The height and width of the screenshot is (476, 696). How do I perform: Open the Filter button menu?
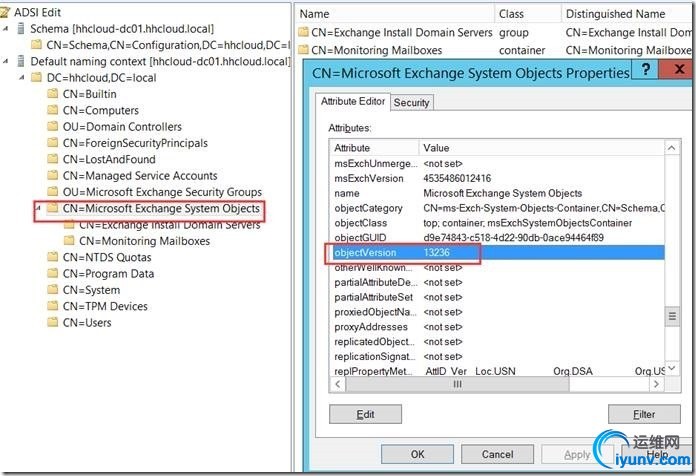(644, 414)
